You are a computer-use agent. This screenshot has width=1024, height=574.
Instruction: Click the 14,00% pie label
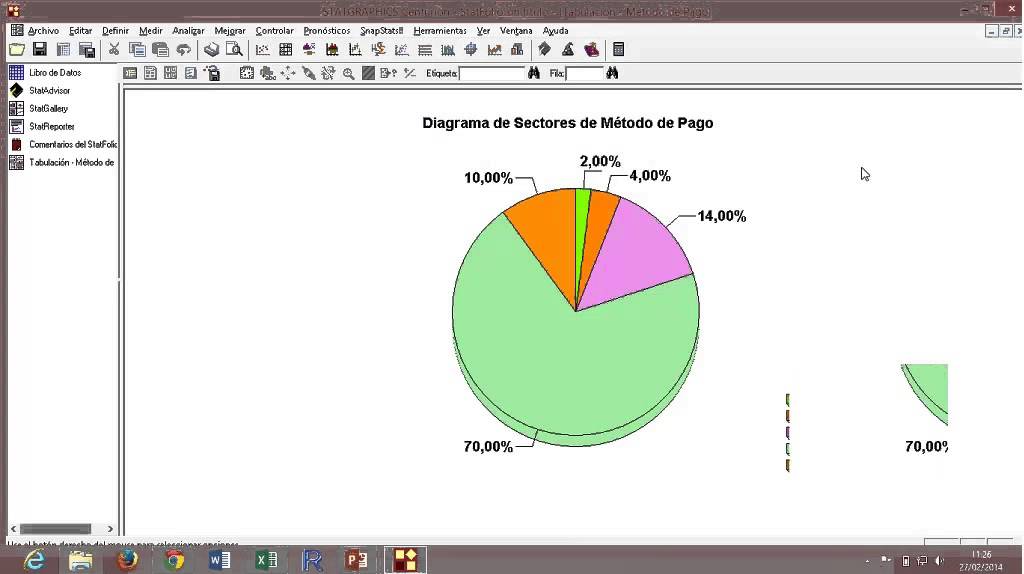(722, 216)
